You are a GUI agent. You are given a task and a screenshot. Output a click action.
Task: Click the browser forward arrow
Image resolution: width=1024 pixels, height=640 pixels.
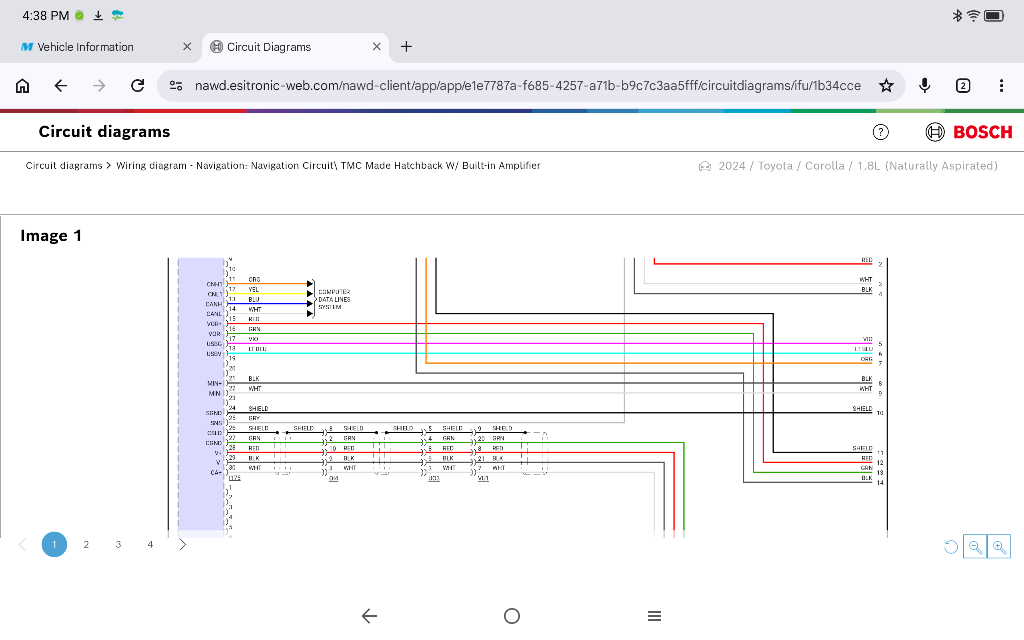click(x=99, y=86)
